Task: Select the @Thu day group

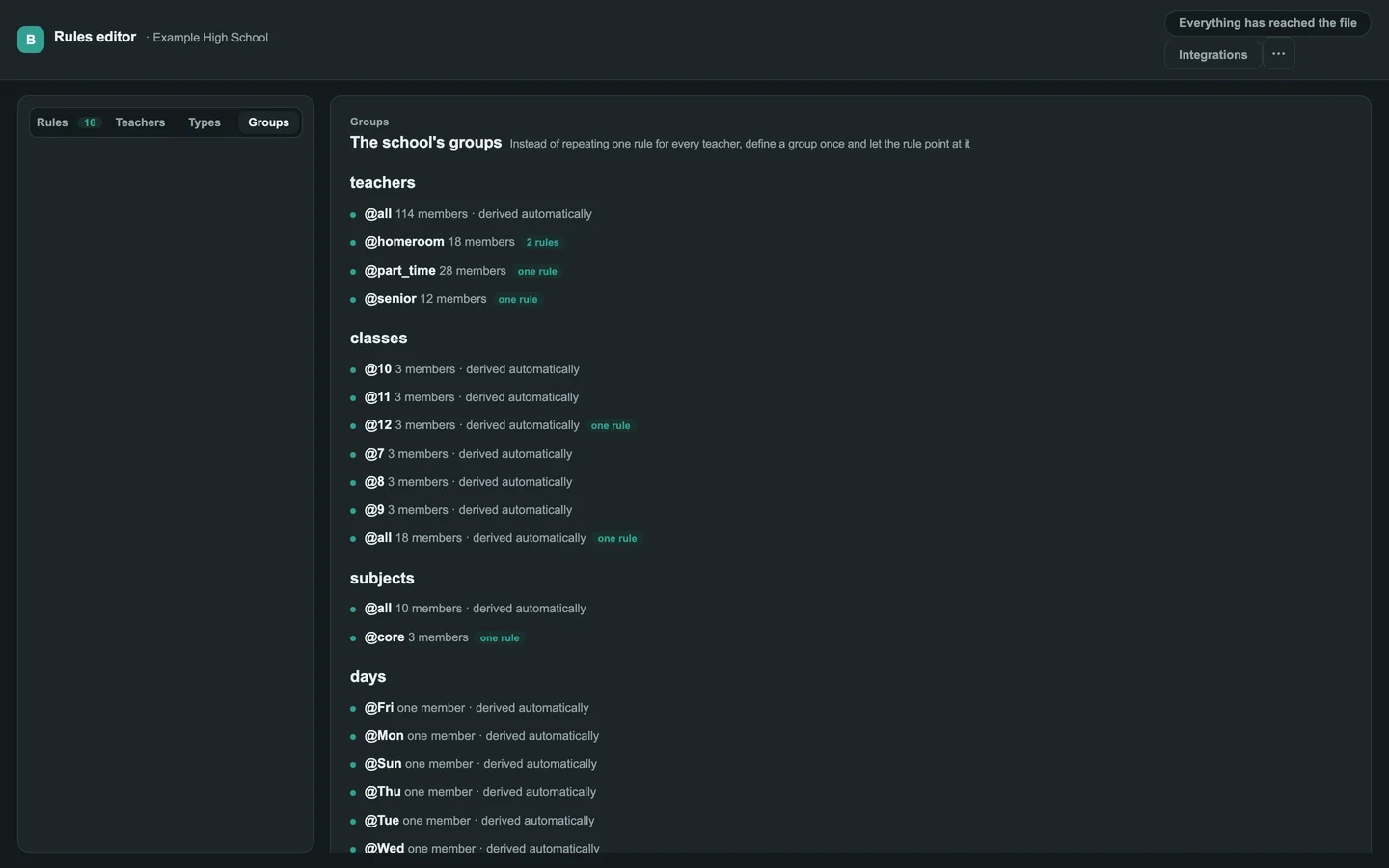Action: pos(383,792)
